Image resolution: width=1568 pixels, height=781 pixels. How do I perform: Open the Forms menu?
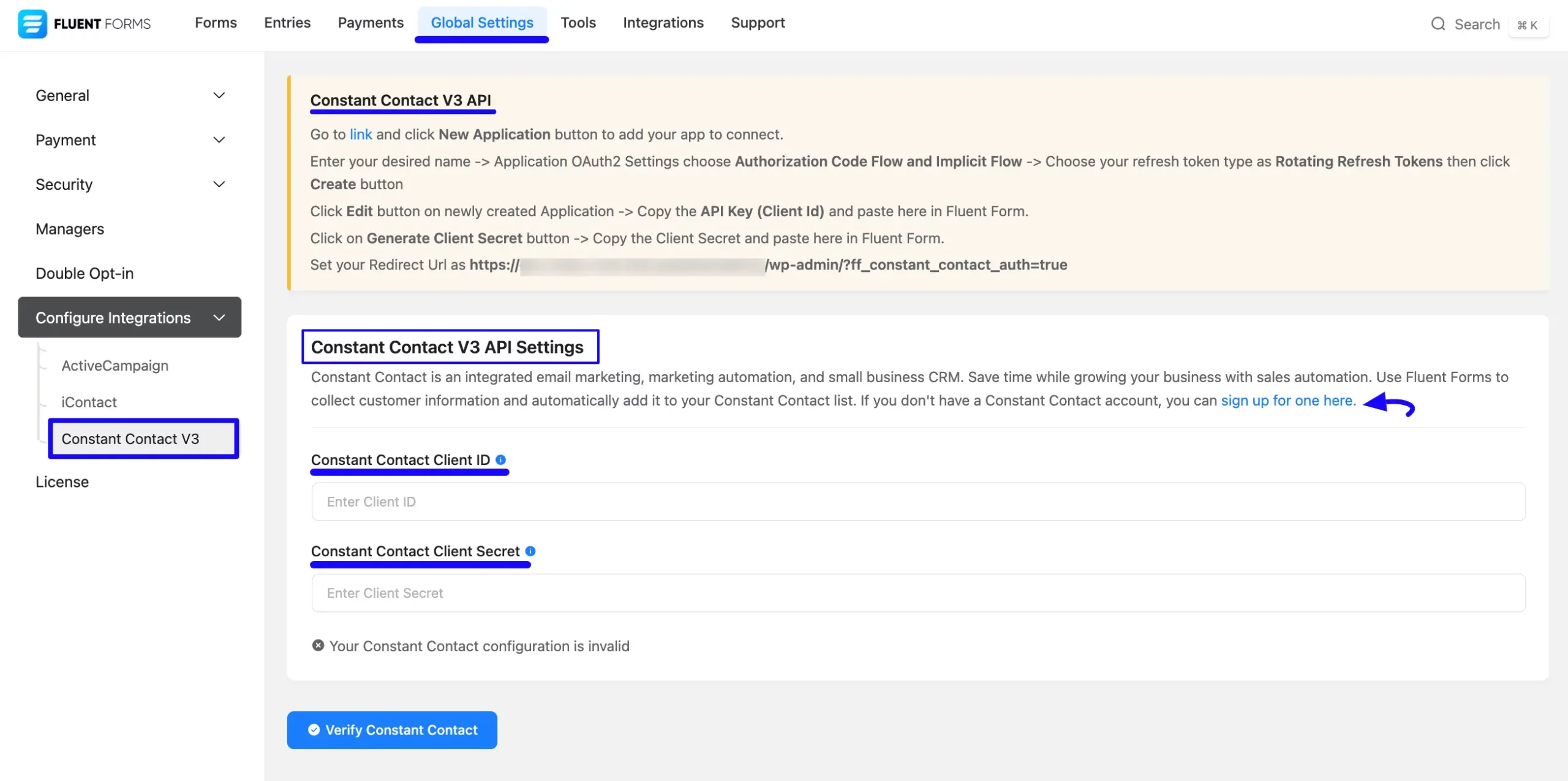pos(216,23)
